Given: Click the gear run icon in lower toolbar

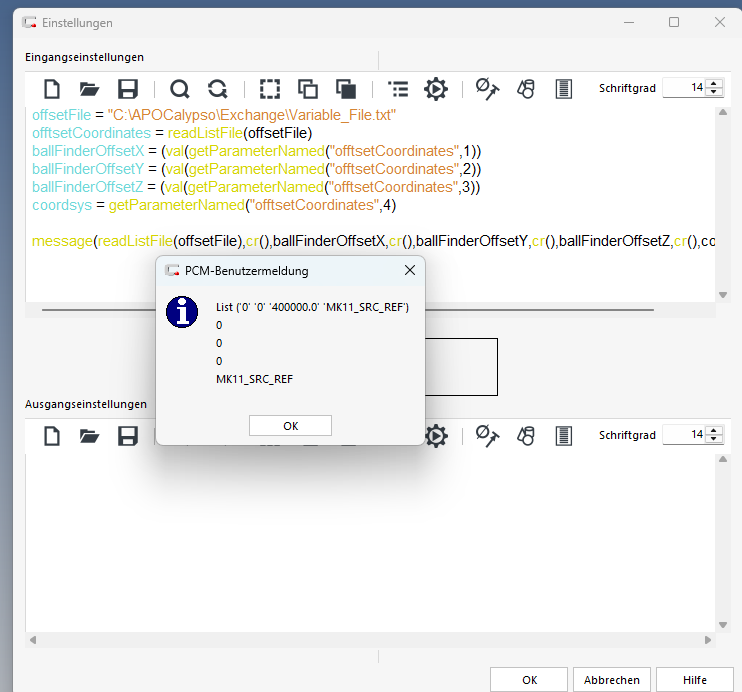Looking at the screenshot, I should click(x=436, y=436).
